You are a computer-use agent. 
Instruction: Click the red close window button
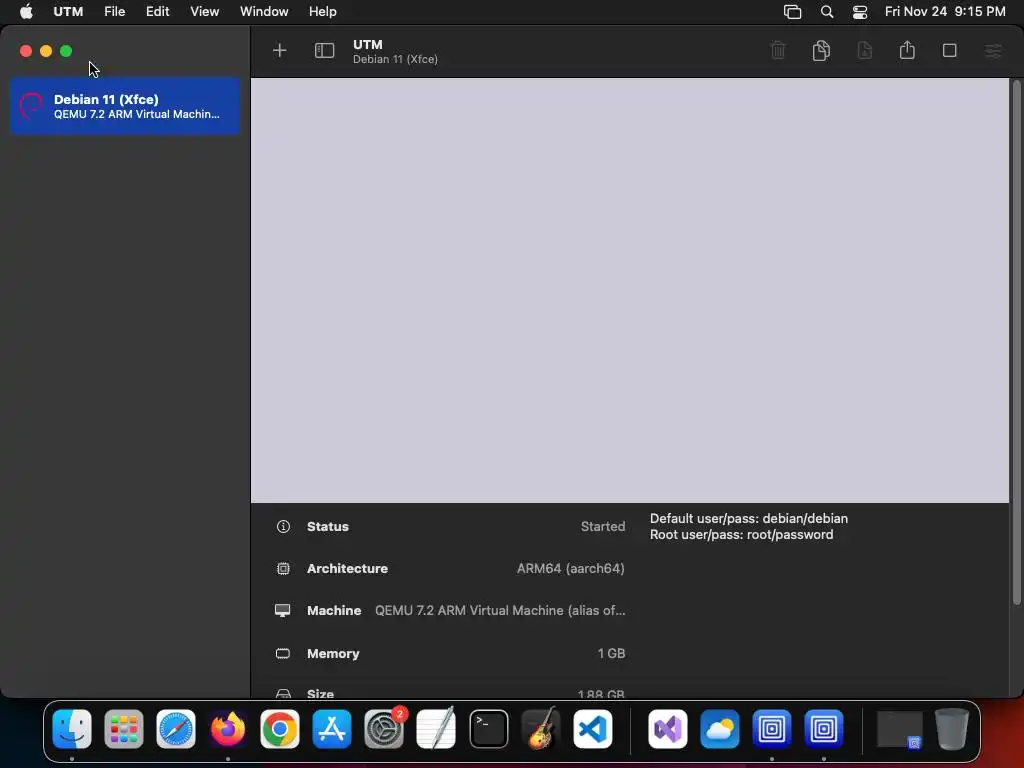[26, 51]
